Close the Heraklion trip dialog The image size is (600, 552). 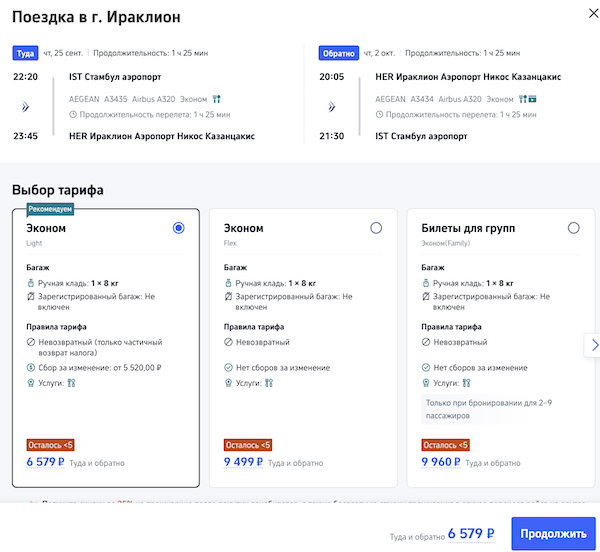tap(582, 16)
